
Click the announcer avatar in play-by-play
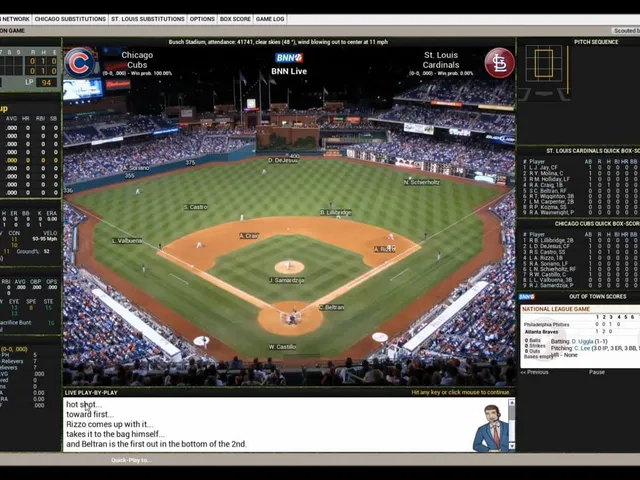pyautogui.click(x=491, y=428)
